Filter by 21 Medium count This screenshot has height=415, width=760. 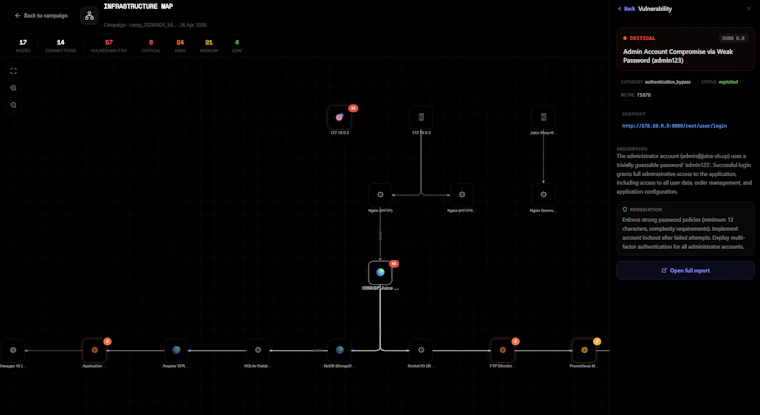[x=209, y=46]
